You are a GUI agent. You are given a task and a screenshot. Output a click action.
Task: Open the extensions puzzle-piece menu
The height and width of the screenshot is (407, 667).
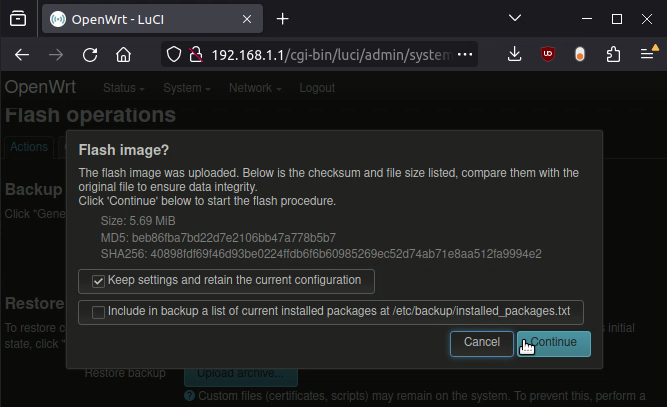click(613, 54)
